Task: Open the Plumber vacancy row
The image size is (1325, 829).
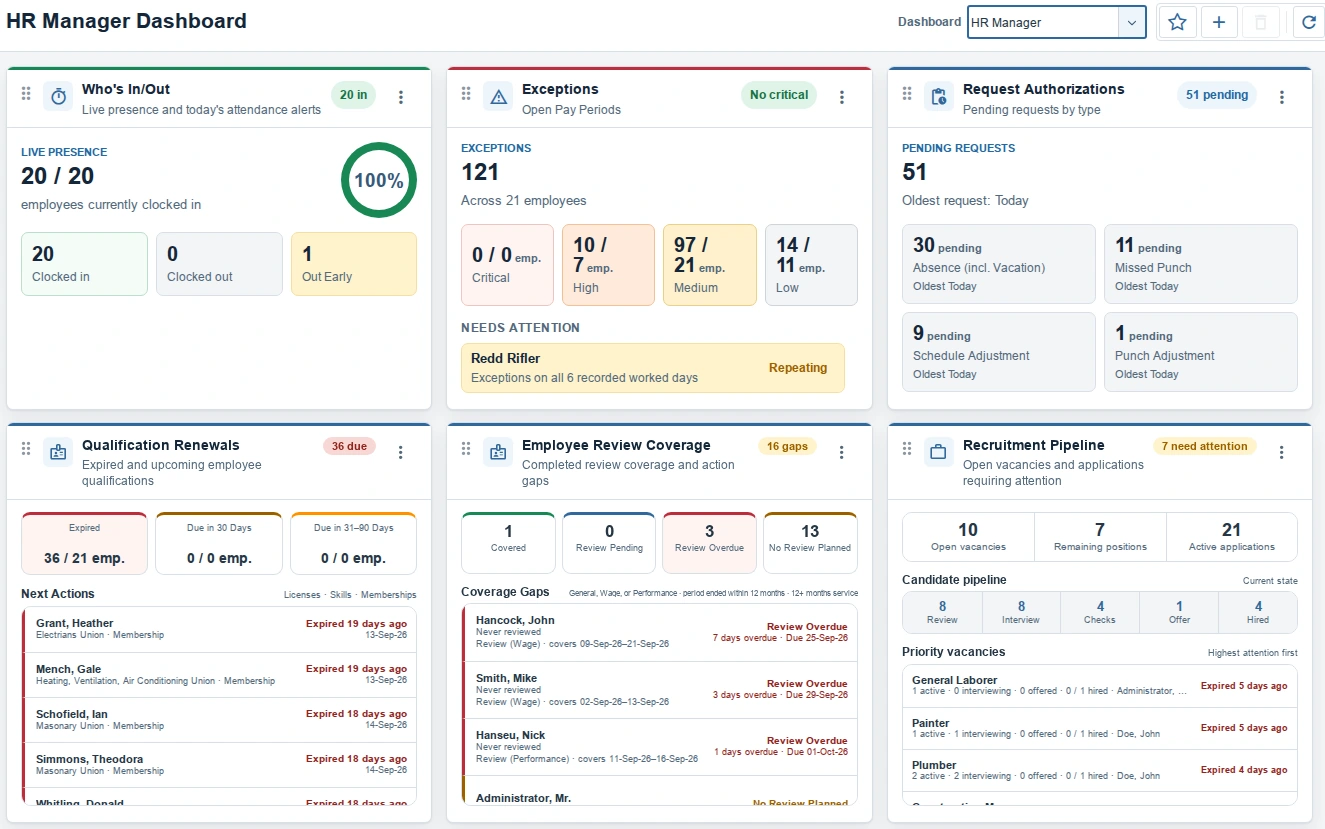Action: (1100, 770)
